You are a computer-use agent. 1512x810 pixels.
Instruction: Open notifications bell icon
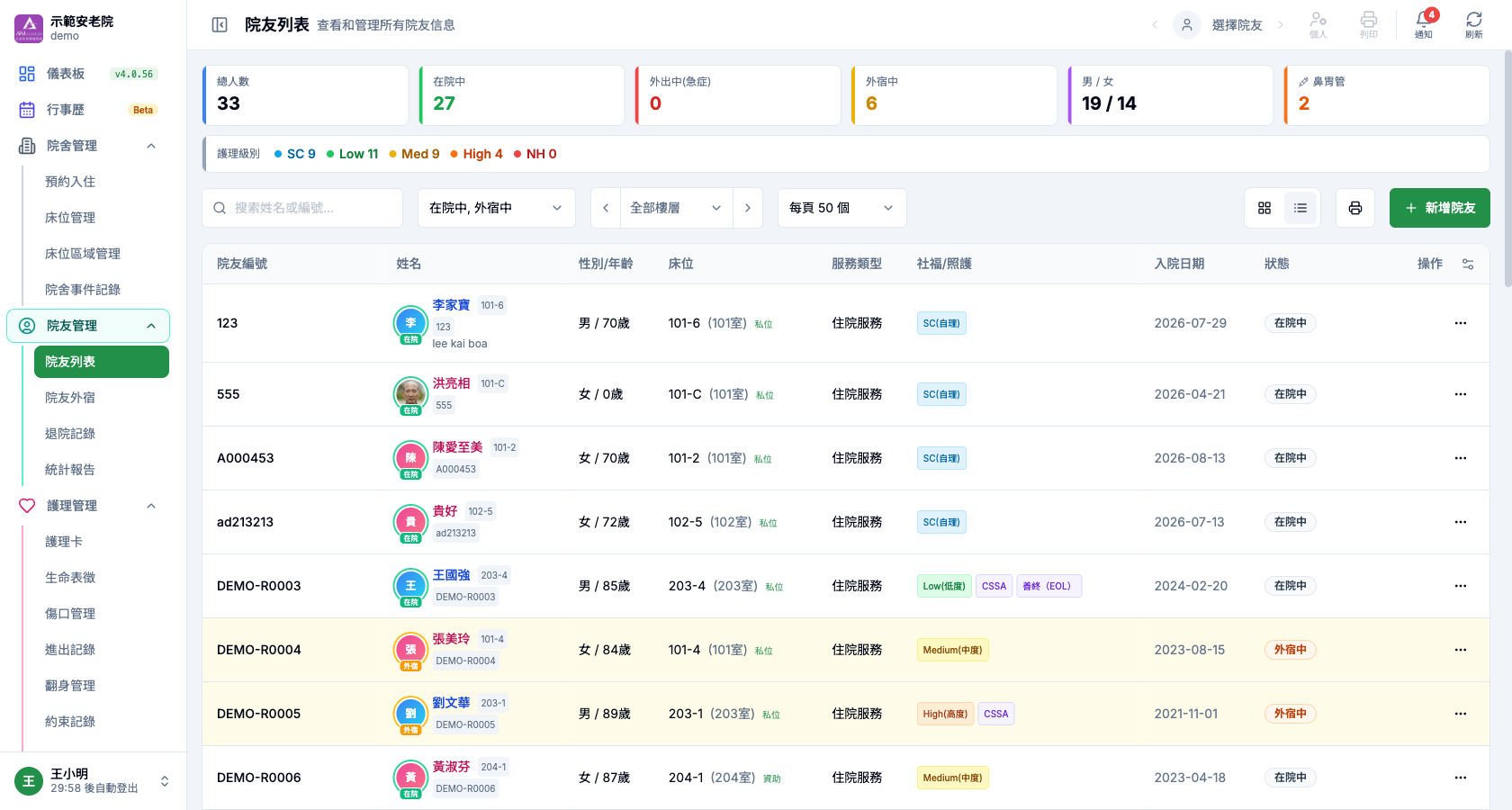(x=1424, y=25)
